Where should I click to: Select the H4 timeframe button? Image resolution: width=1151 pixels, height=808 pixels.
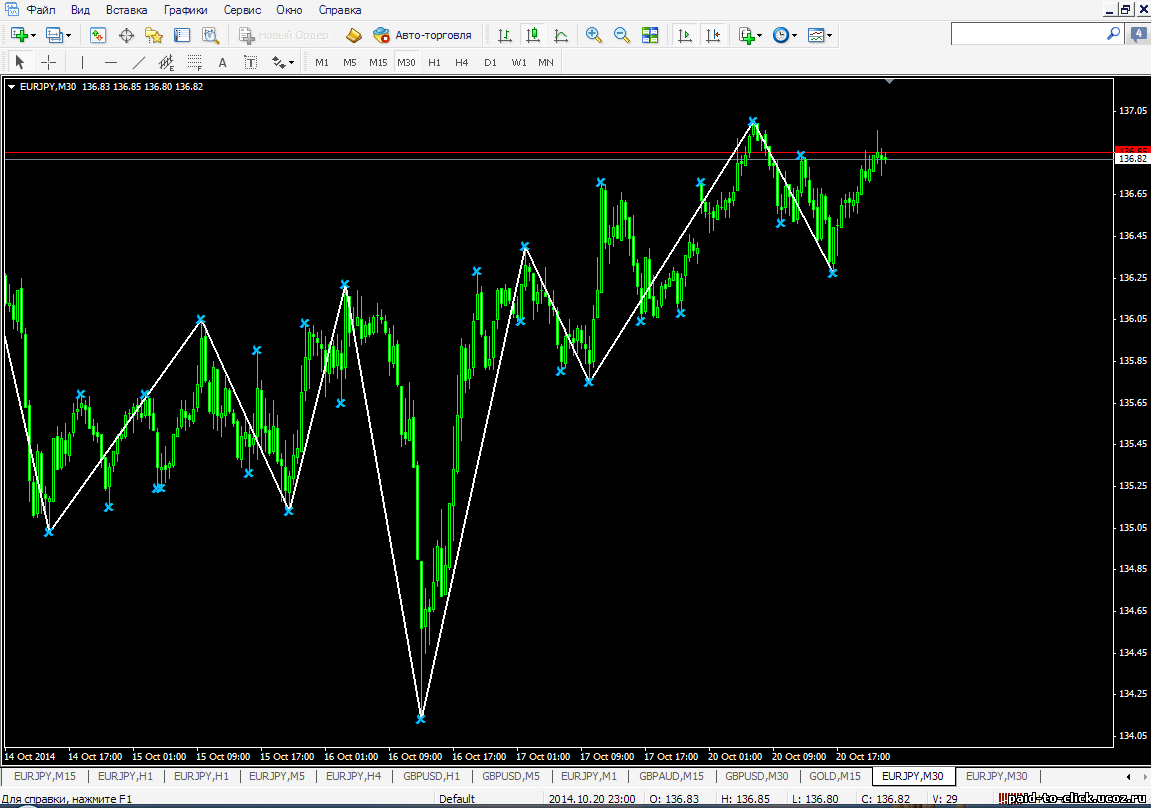[461, 62]
